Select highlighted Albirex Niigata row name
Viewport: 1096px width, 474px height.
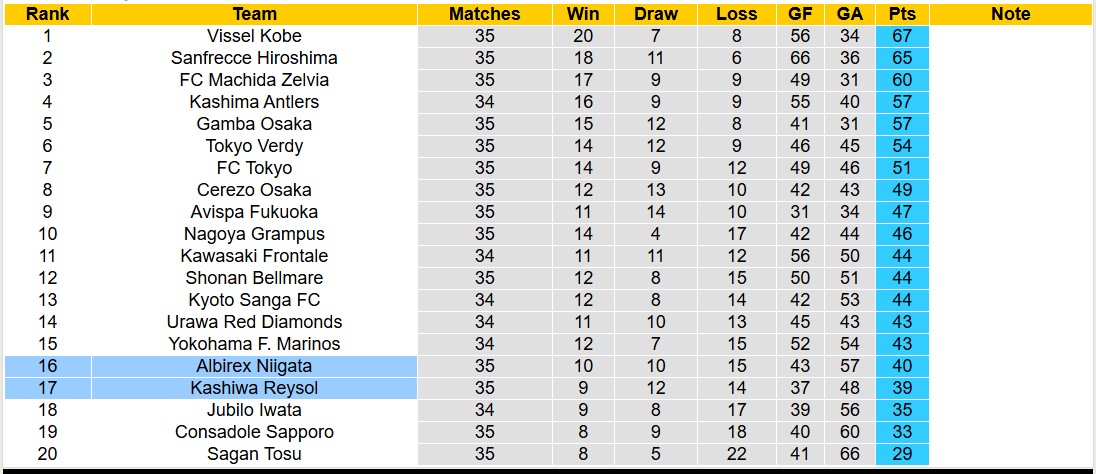[x=254, y=366]
